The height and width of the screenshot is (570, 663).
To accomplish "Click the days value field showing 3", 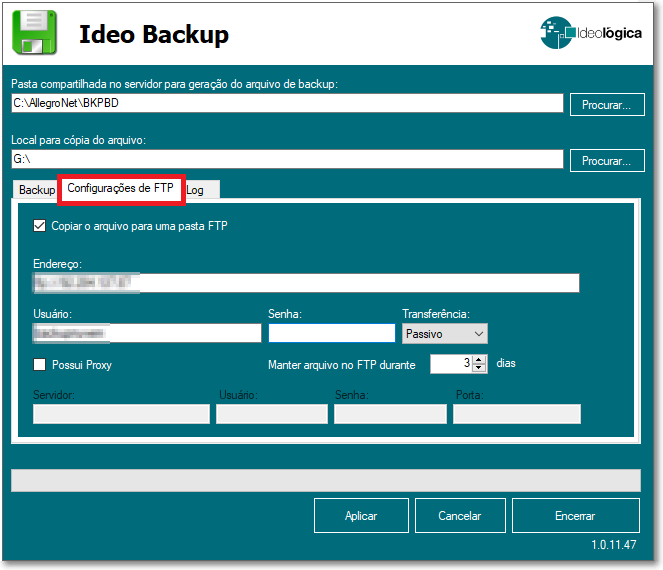I will 451,364.
